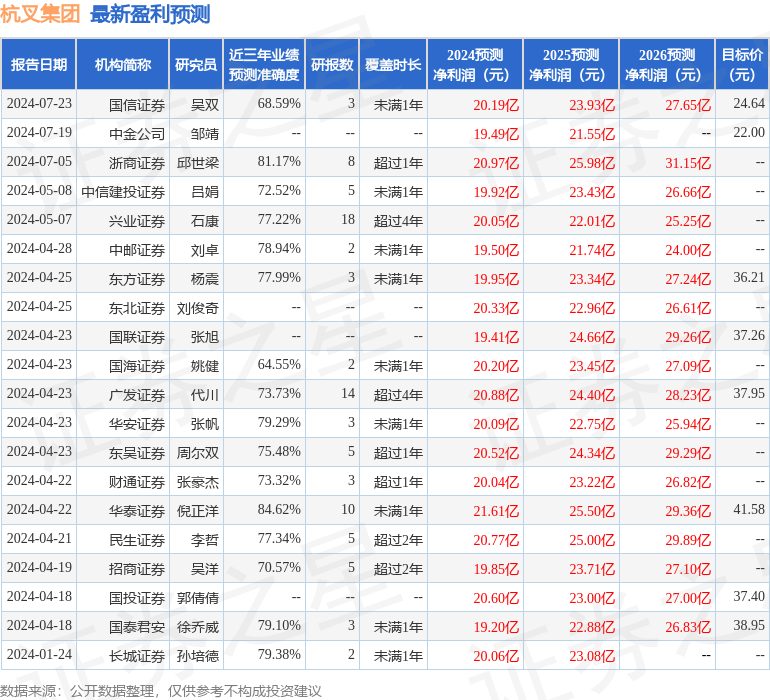Click target price 24.64
770x700 pixels.
[749, 103]
